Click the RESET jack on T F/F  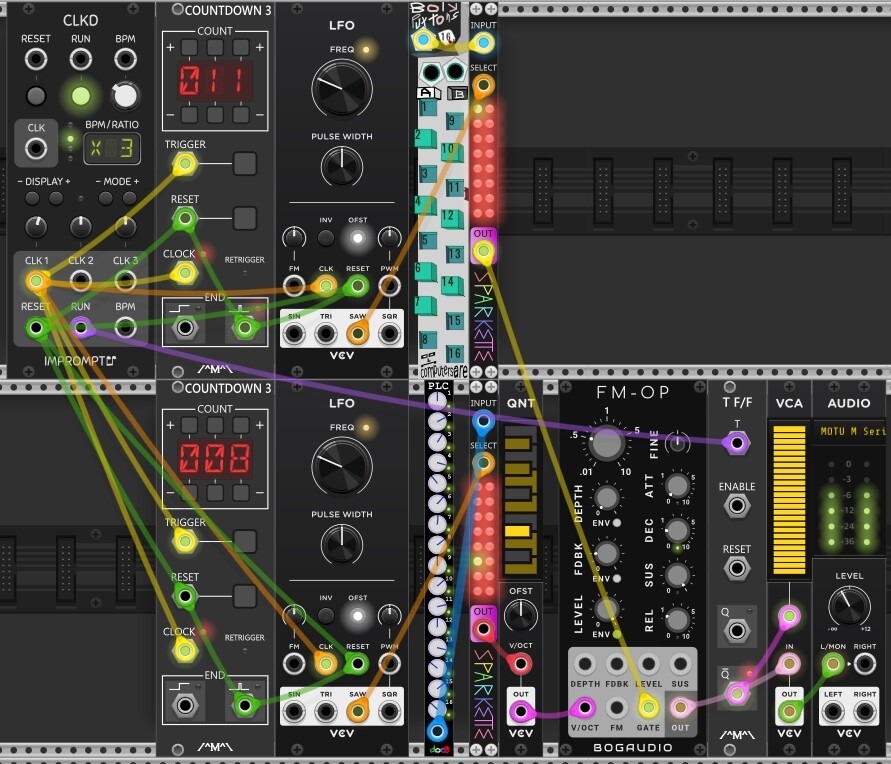coord(736,568)
